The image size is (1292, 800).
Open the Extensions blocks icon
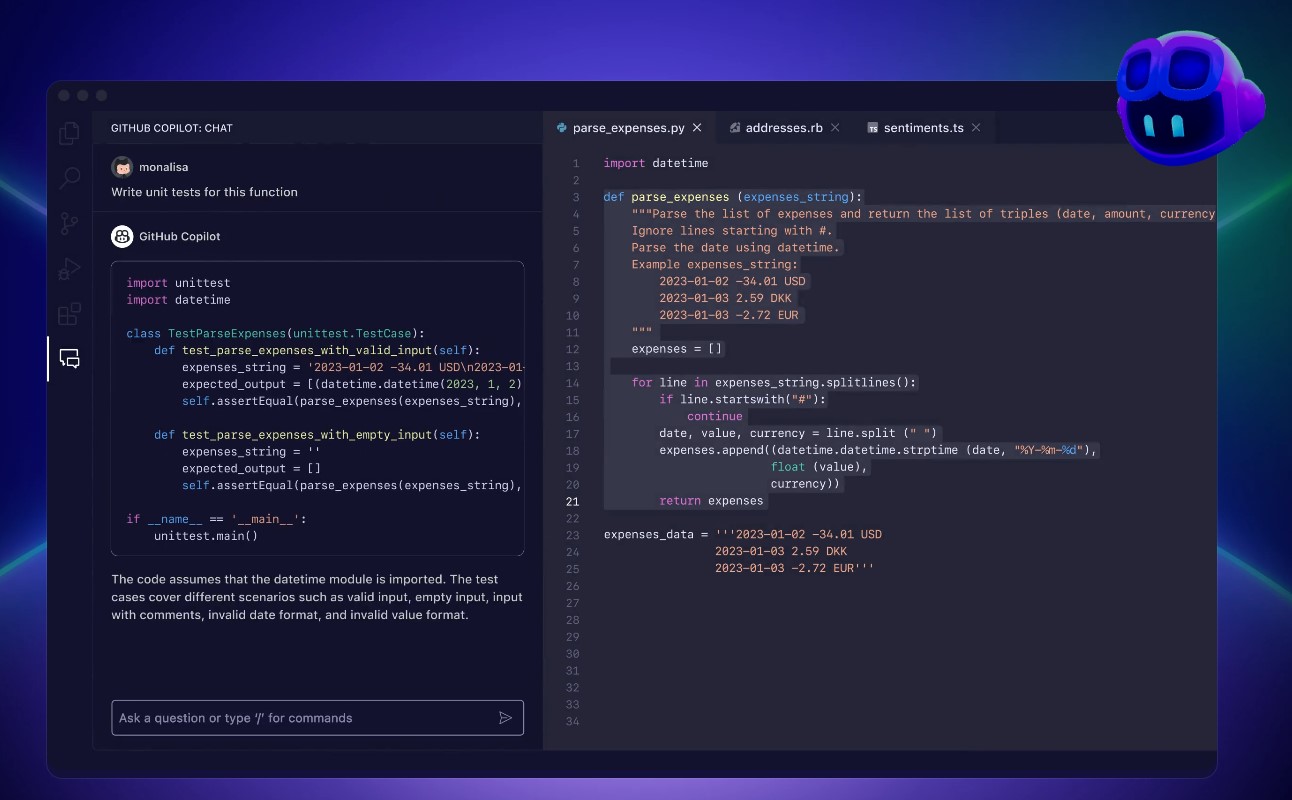coord(70,314)
